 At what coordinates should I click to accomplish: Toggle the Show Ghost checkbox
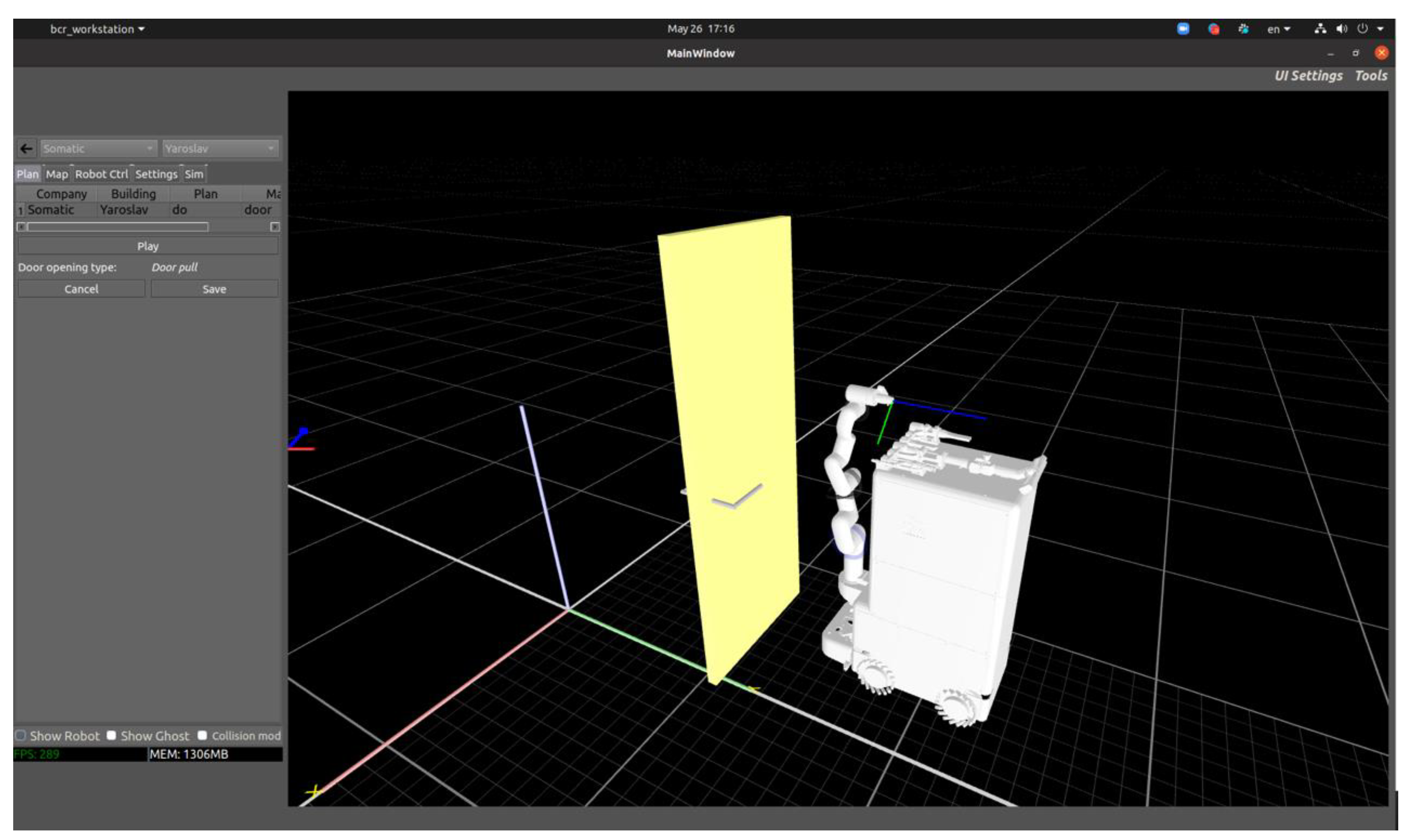pyautogui.click(x=112, y=735)
